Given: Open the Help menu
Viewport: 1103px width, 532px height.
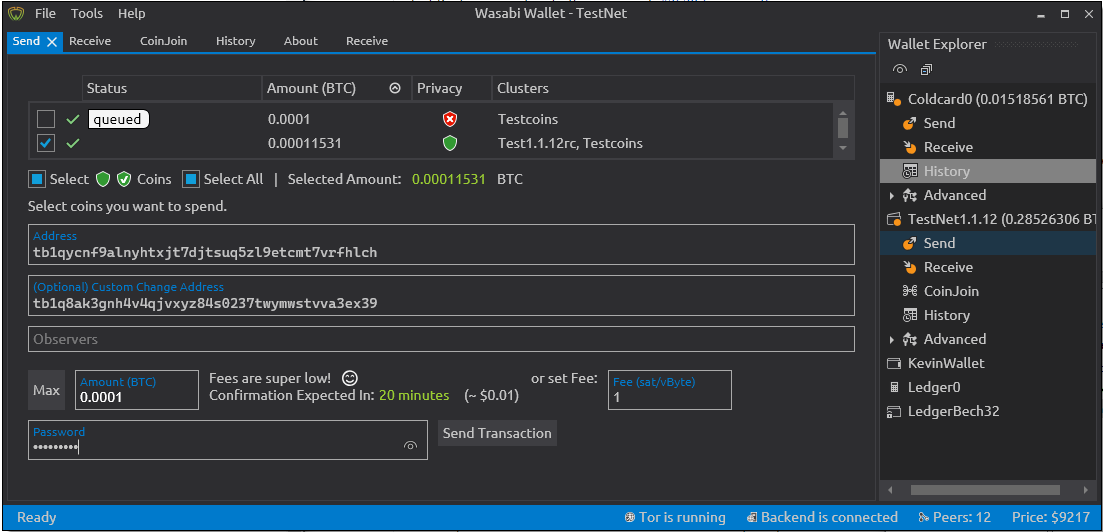Looking at the screenshot, I should coord(132,13).
